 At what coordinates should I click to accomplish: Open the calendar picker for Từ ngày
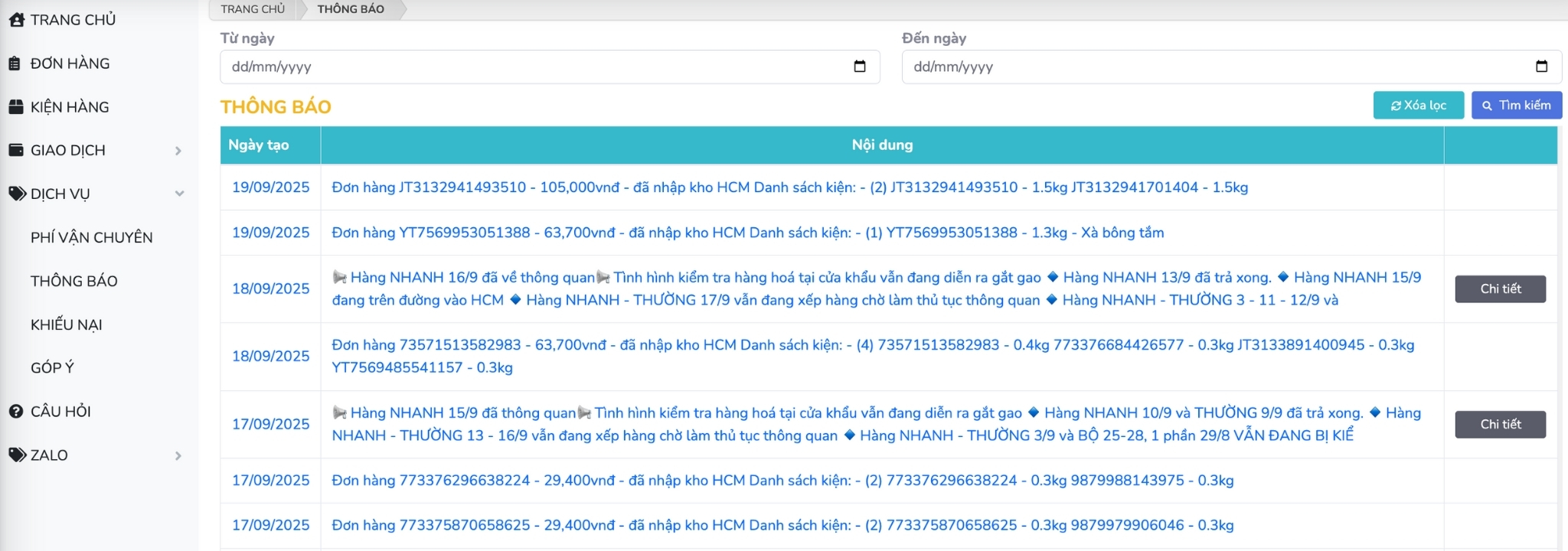click(859, 67)
